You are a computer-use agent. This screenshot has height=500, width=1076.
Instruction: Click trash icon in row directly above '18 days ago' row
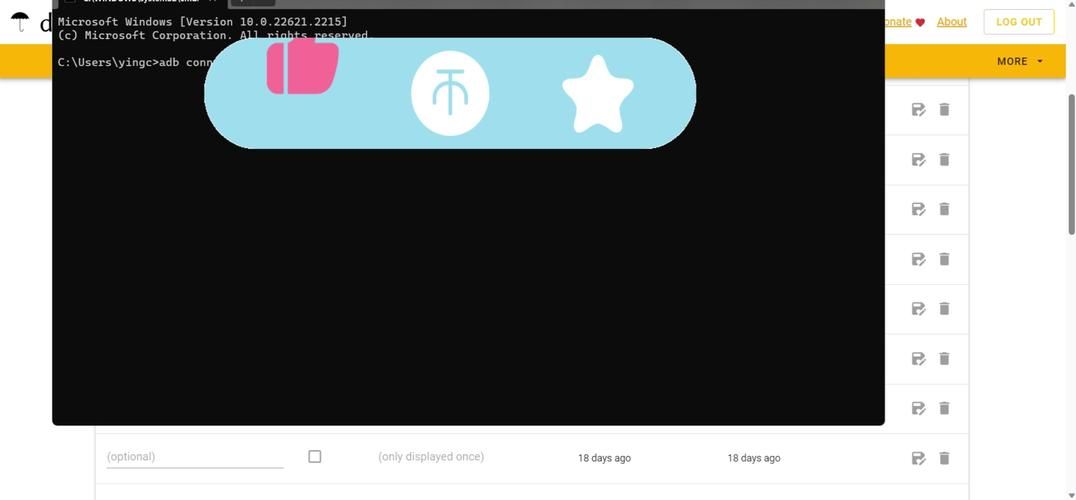(x=944, y=408)
